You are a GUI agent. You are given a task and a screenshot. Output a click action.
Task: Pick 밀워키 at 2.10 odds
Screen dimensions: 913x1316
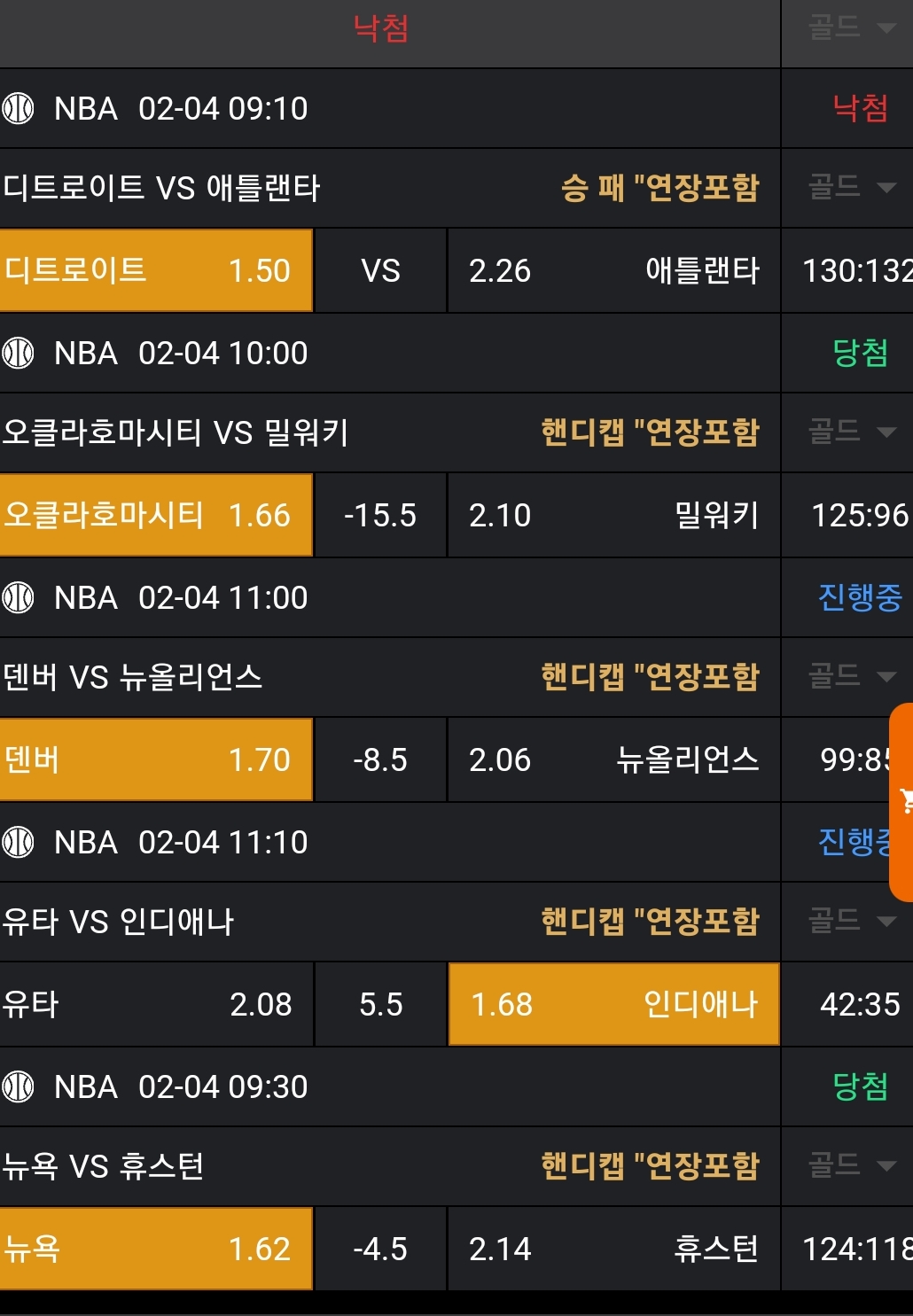coord(613,515)
